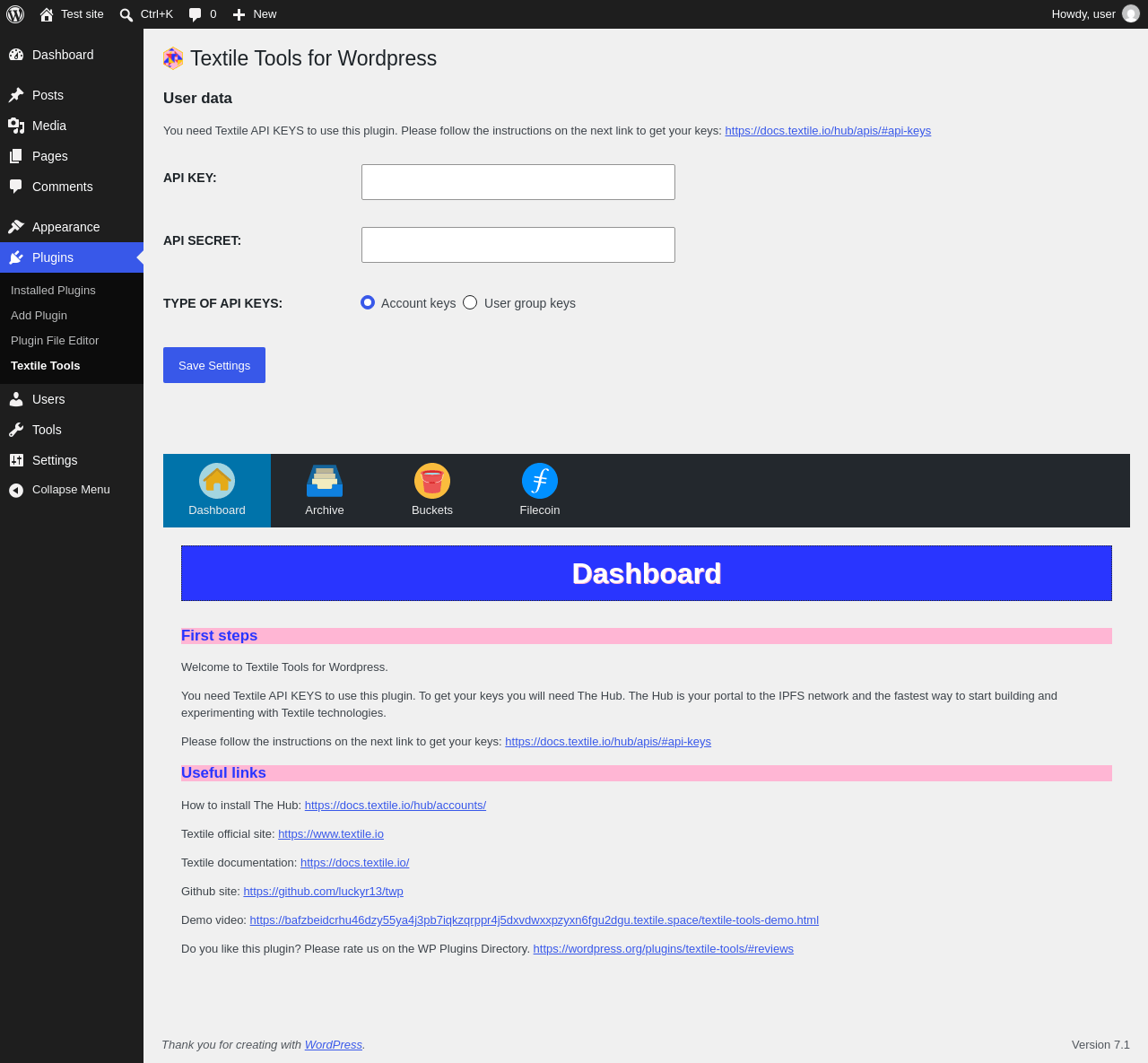Click the Pages icon in sidebar
1148x1063 pixels.
(16, 156)
